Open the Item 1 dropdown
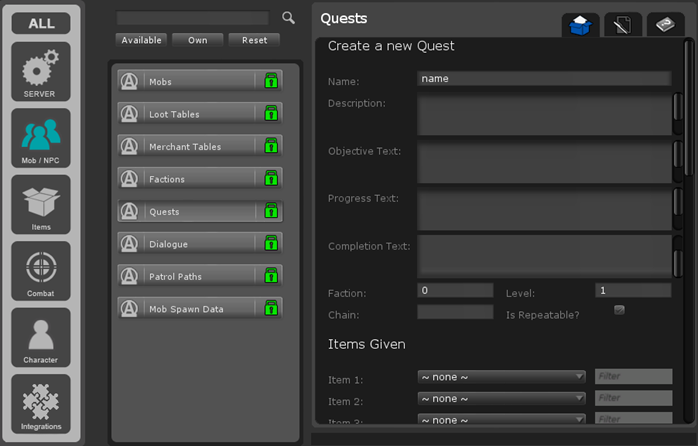 pyautogui.click(x=501, y=377)
